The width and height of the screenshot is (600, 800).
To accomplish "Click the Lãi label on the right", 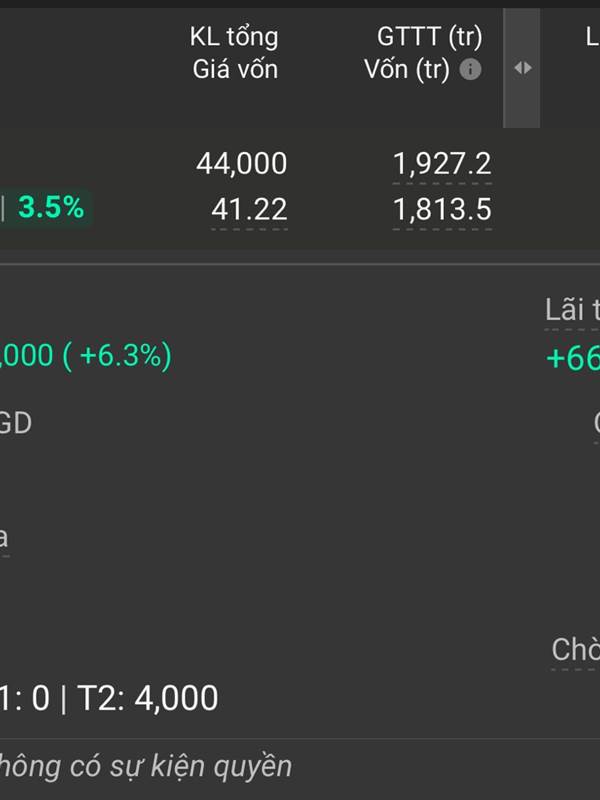I will [572, 310].
